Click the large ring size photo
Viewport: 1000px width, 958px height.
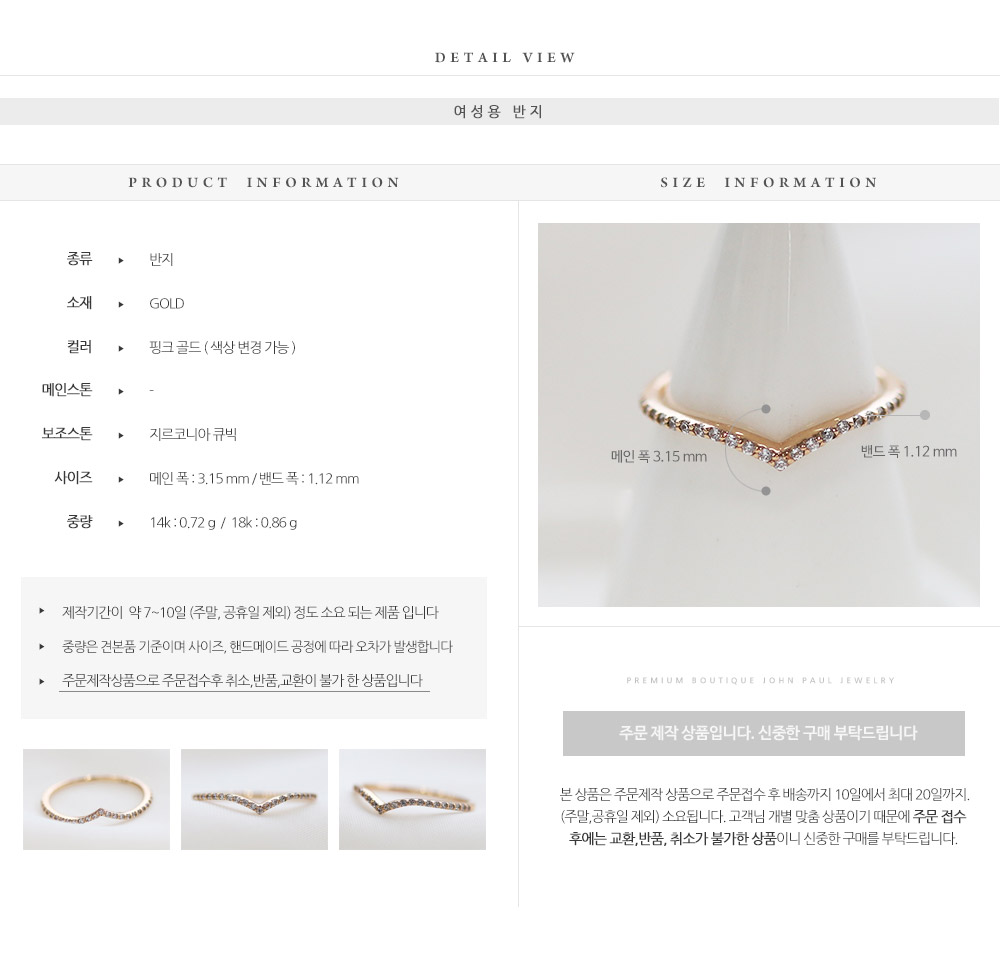[x=758, y=415]
